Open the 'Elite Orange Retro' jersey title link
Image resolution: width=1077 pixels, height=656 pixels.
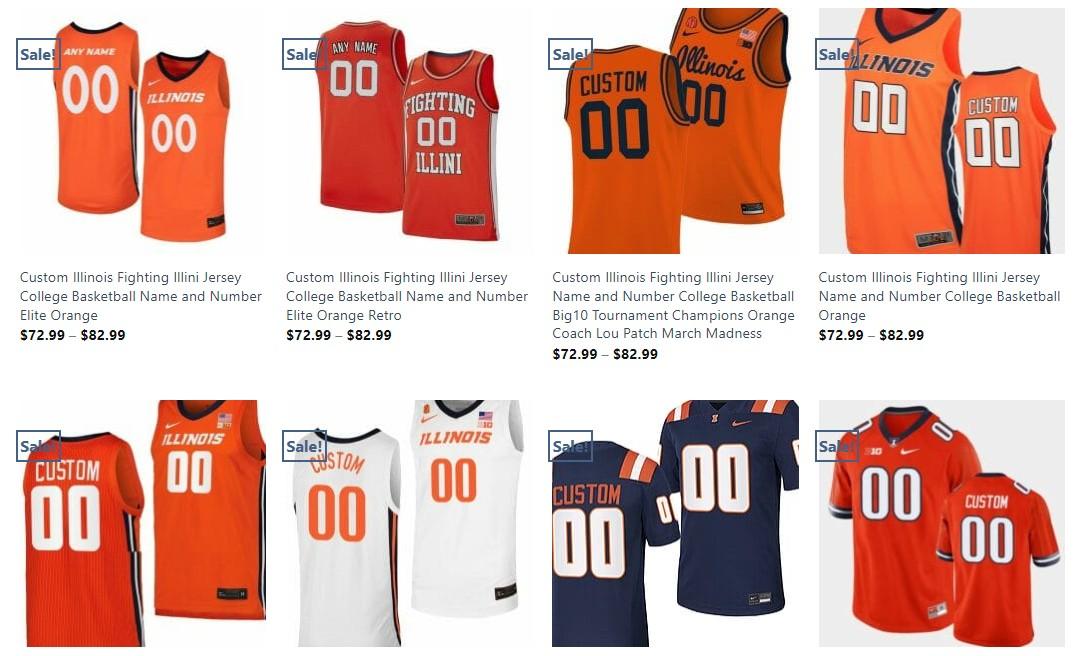tap(407, 296)
